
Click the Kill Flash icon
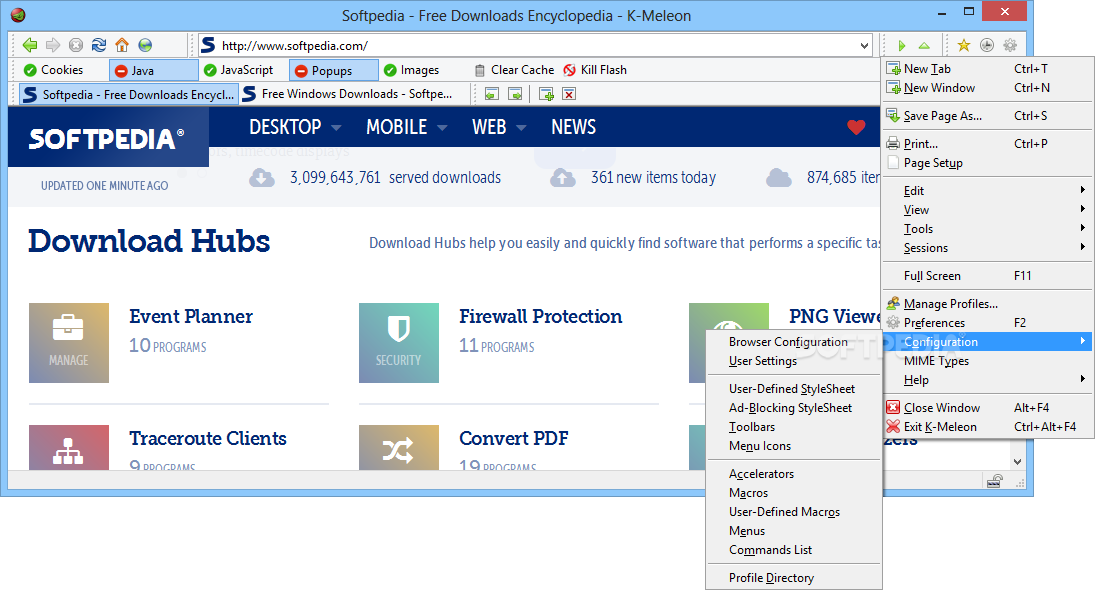(x=570, y=70)
